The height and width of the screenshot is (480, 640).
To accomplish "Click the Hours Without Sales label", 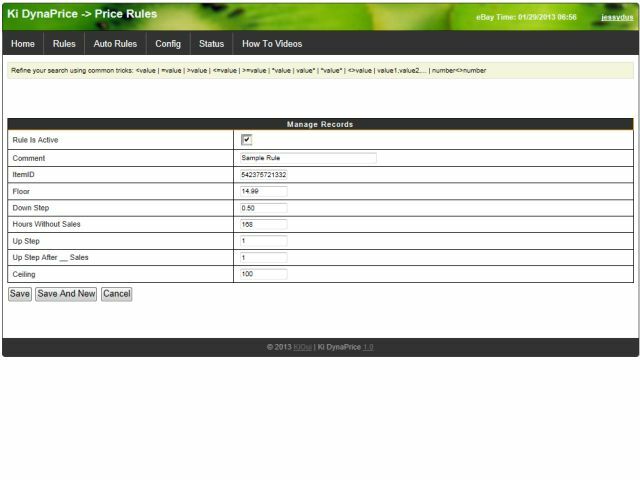I will (x=46, y=224).
